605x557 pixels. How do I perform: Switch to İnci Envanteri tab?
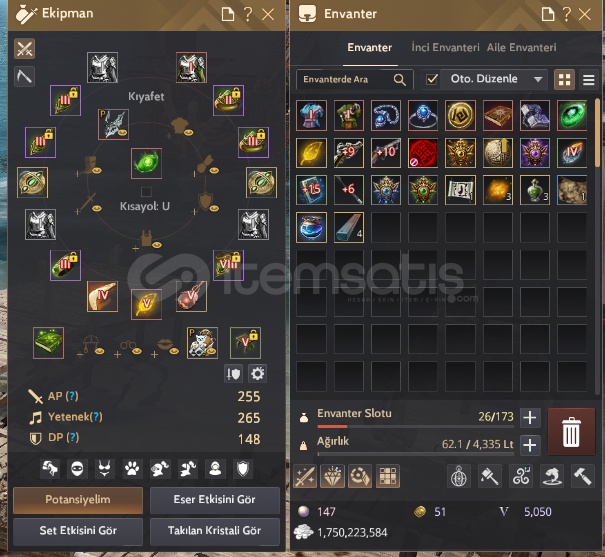point(445,47)
